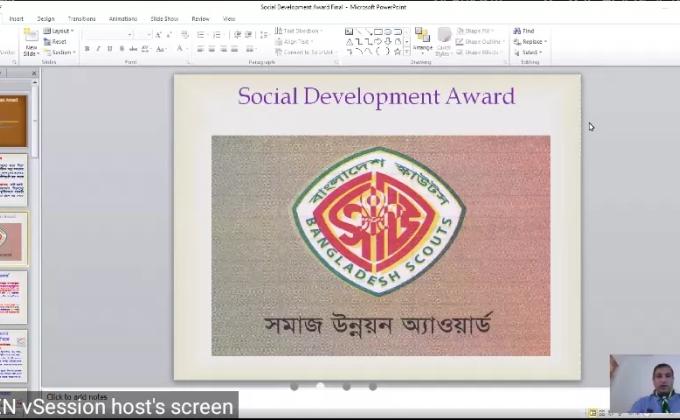The width and height of the screenshot is (680, 420).
Task: Switch to the Design tab
Action: (x=46, y=18)
